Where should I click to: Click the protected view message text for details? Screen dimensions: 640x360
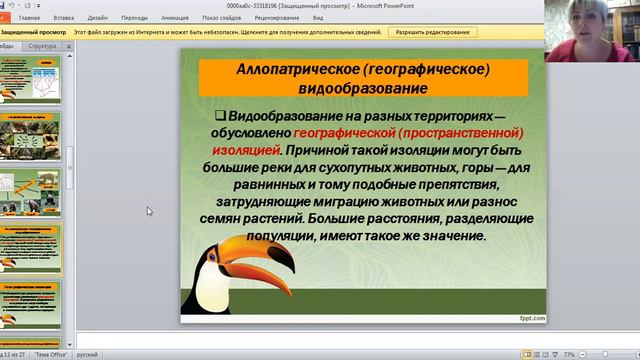[227, 32]
